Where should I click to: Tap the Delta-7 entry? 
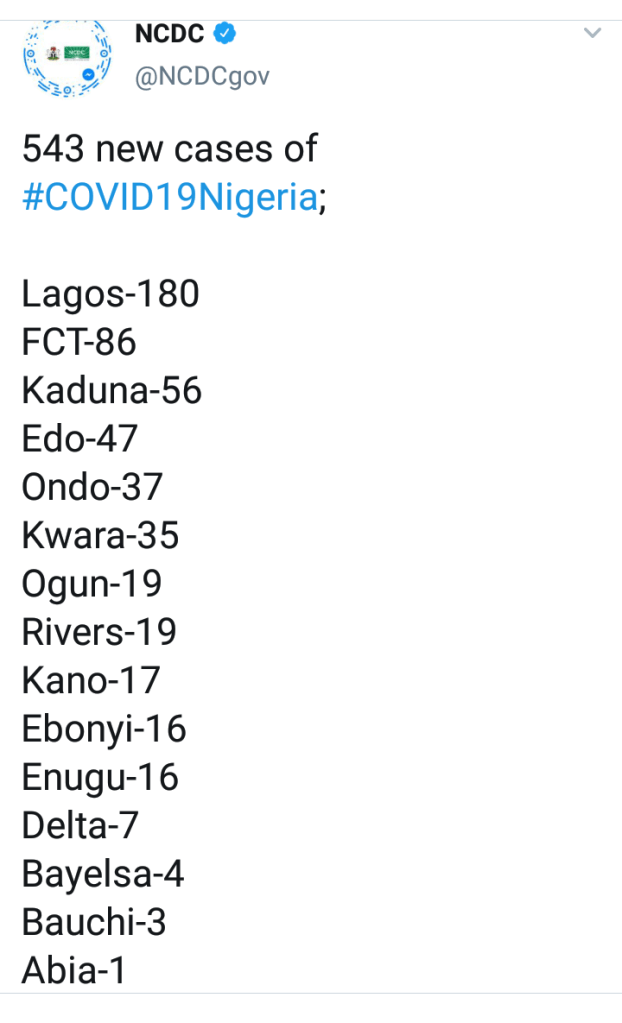[x=80, y=826]
